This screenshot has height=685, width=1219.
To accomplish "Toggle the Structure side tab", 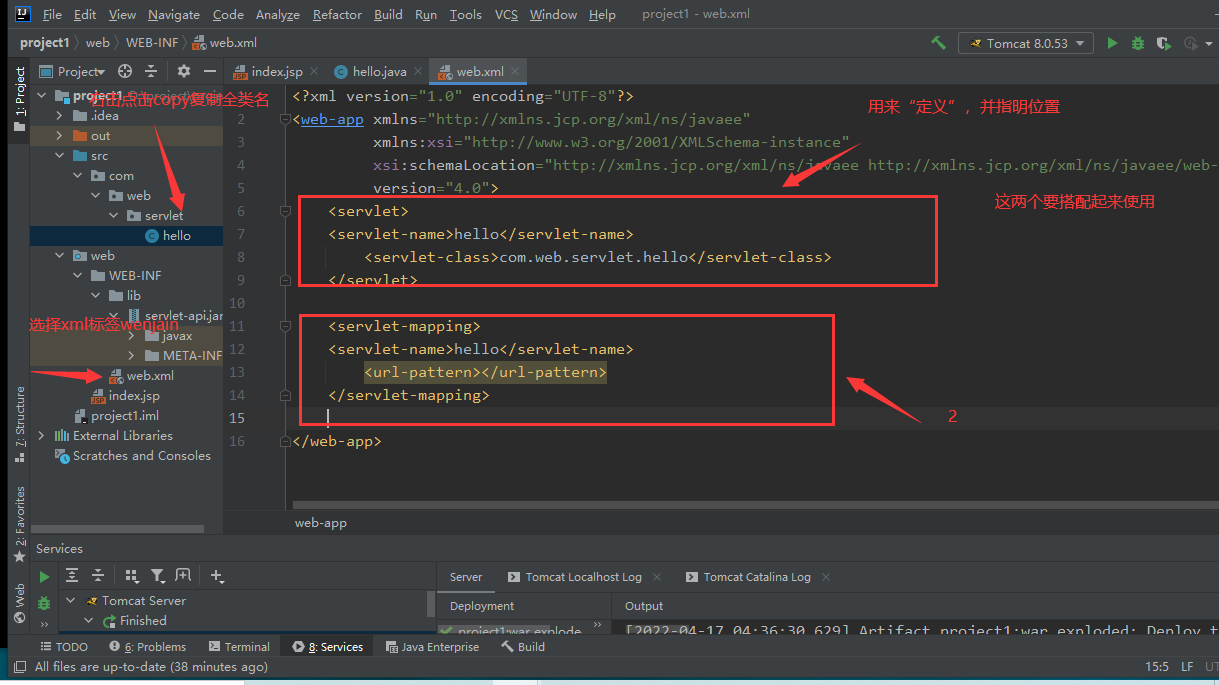I will tap(19, 424).
